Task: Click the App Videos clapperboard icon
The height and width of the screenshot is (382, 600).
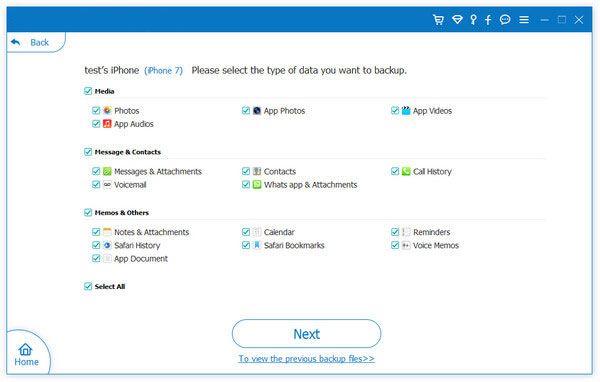Action: point(406,111)
